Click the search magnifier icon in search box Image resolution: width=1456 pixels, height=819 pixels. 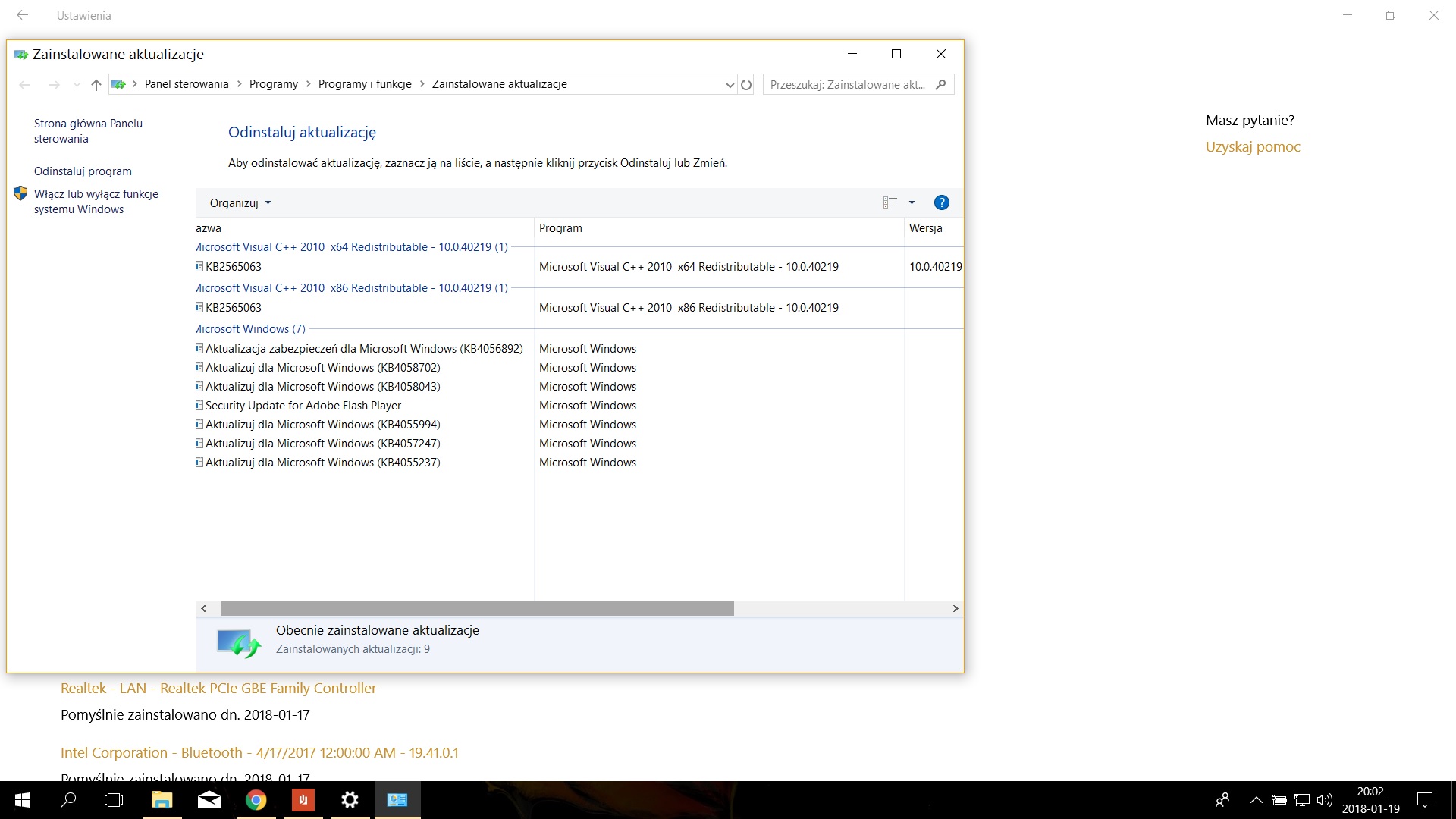pos(941,84)
